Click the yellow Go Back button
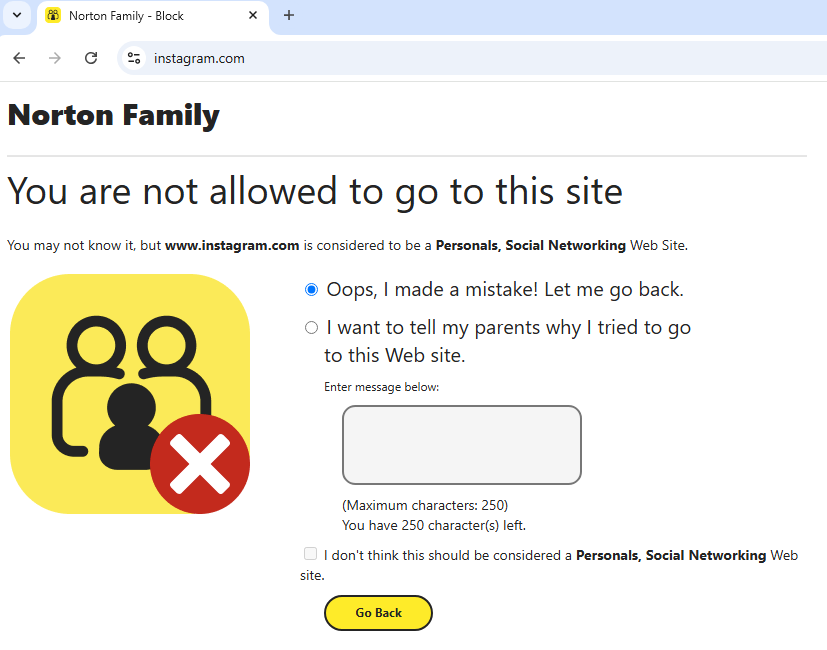This screenshot has width=827, height=650. (378, 613)
